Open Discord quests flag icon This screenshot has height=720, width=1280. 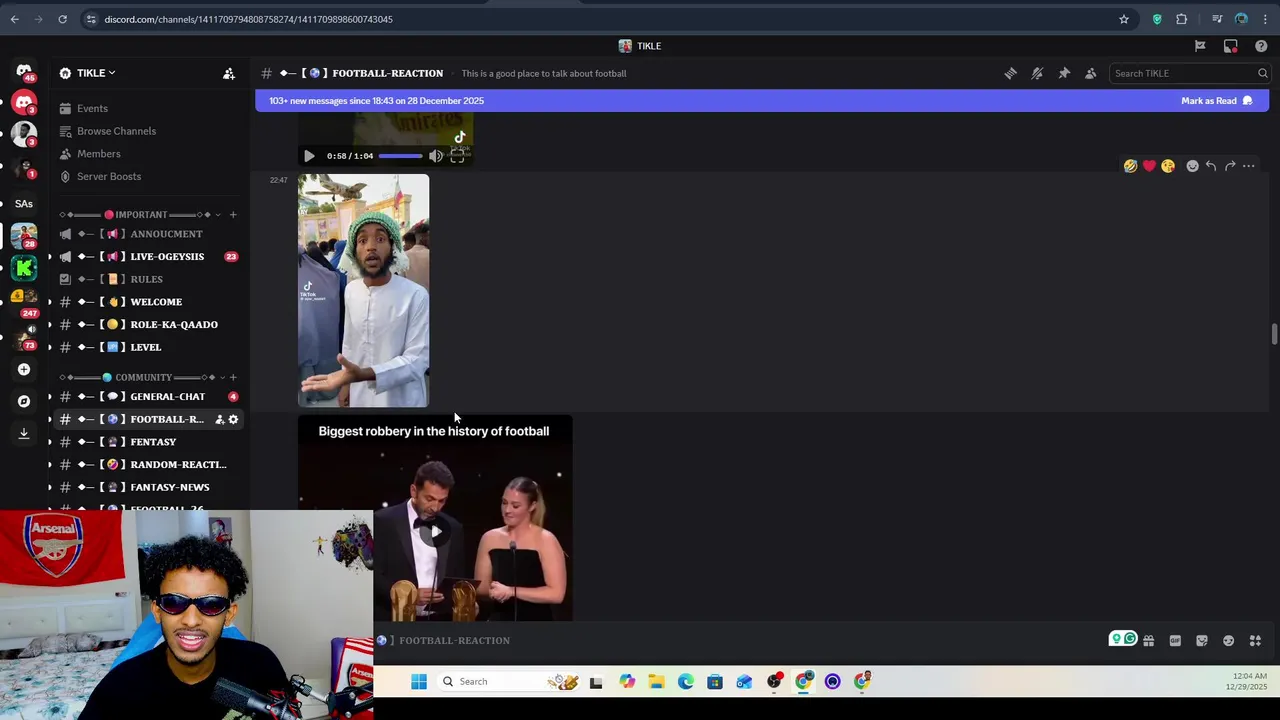(1200, 46)
